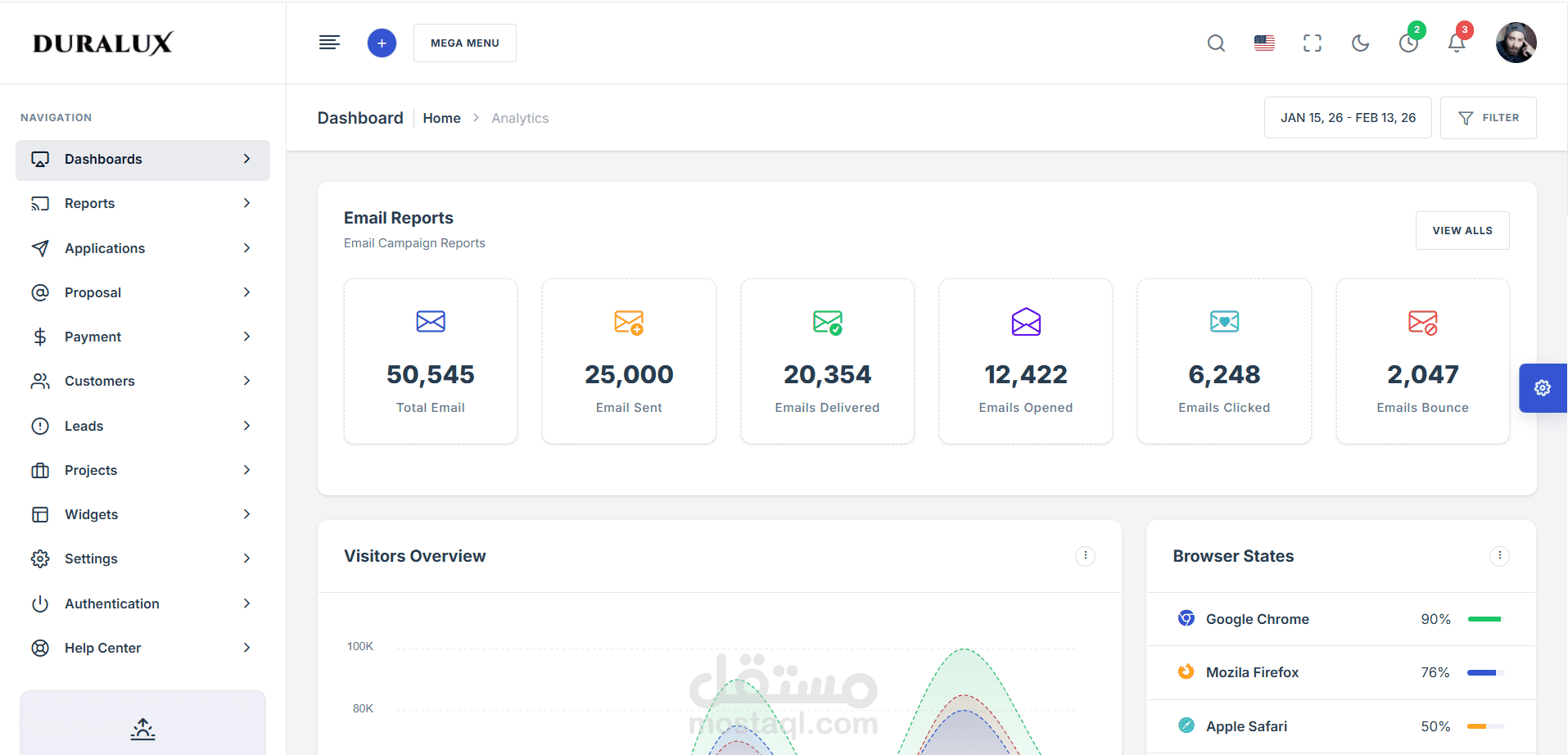Open notifications via the bell icon
This screenshot has width=1568, height=755.
[x=1457, y=43]
